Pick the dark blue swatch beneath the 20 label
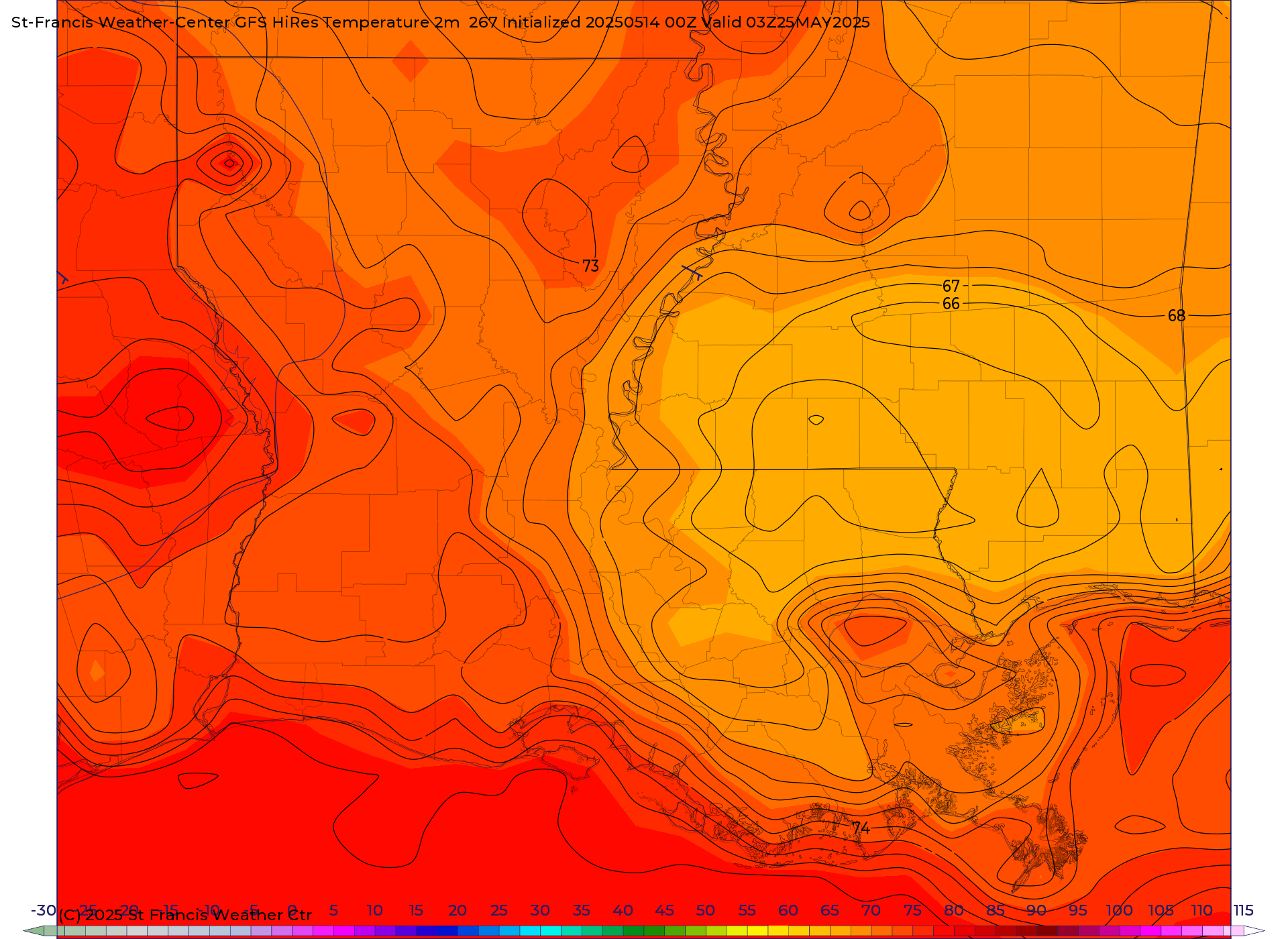 tap(447, 931)
